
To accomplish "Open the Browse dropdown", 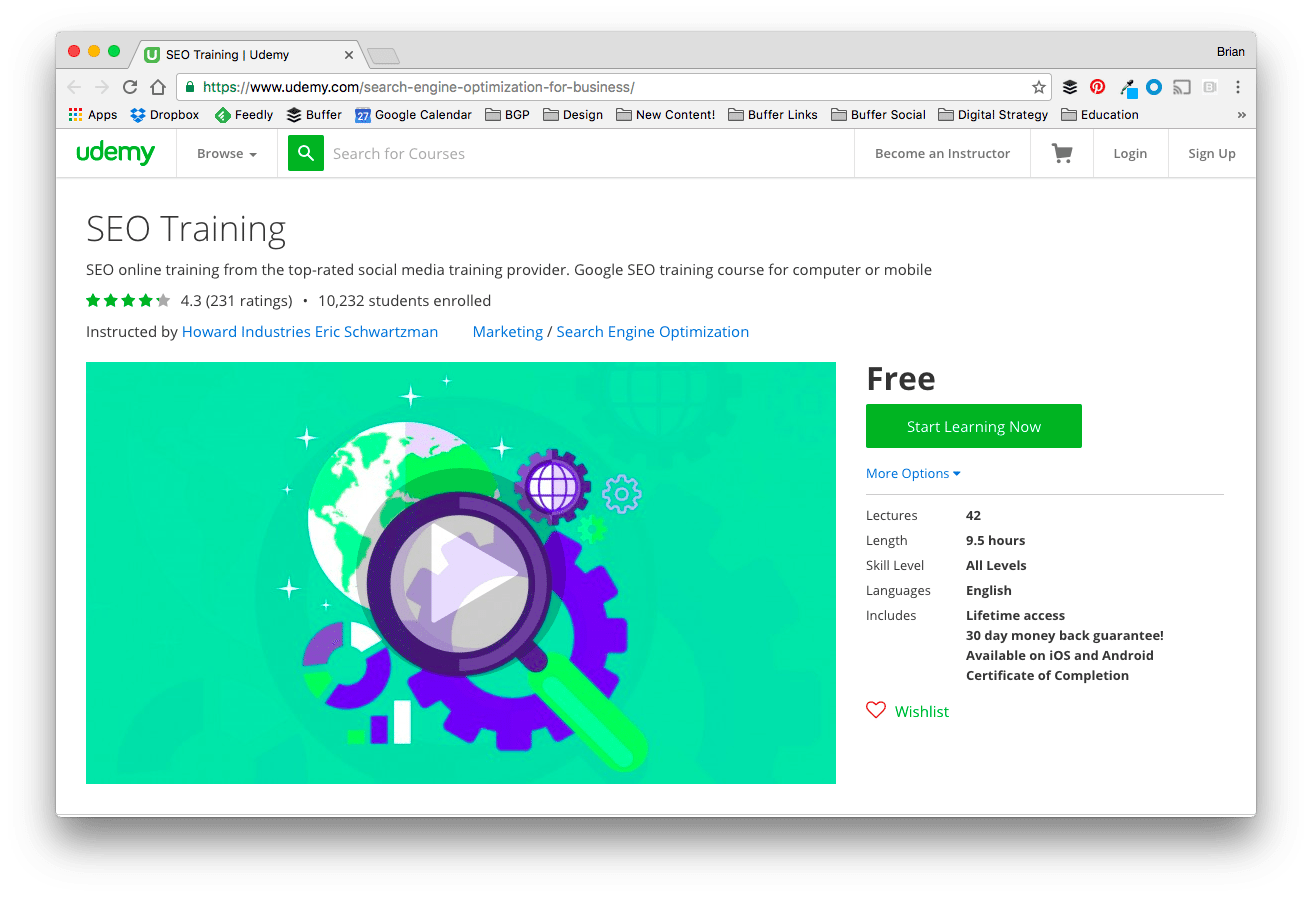I will pyautogui.click(x=226, y=153).
